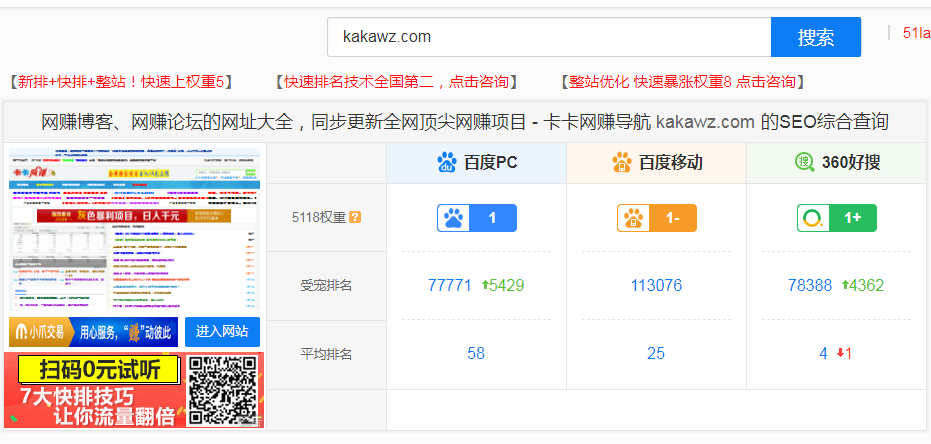Click the orange 百度移动 weight badge 1-

657,218
